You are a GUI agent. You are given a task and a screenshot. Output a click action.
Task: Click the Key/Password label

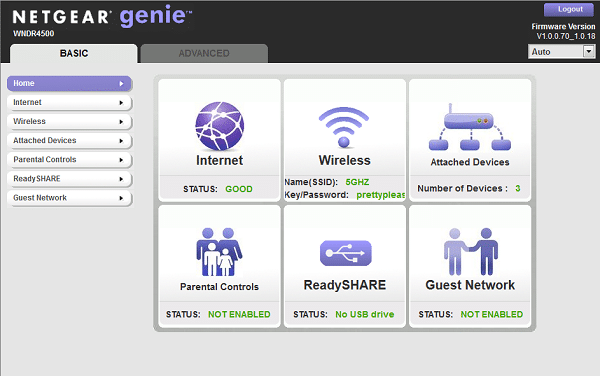coord(316,195)
